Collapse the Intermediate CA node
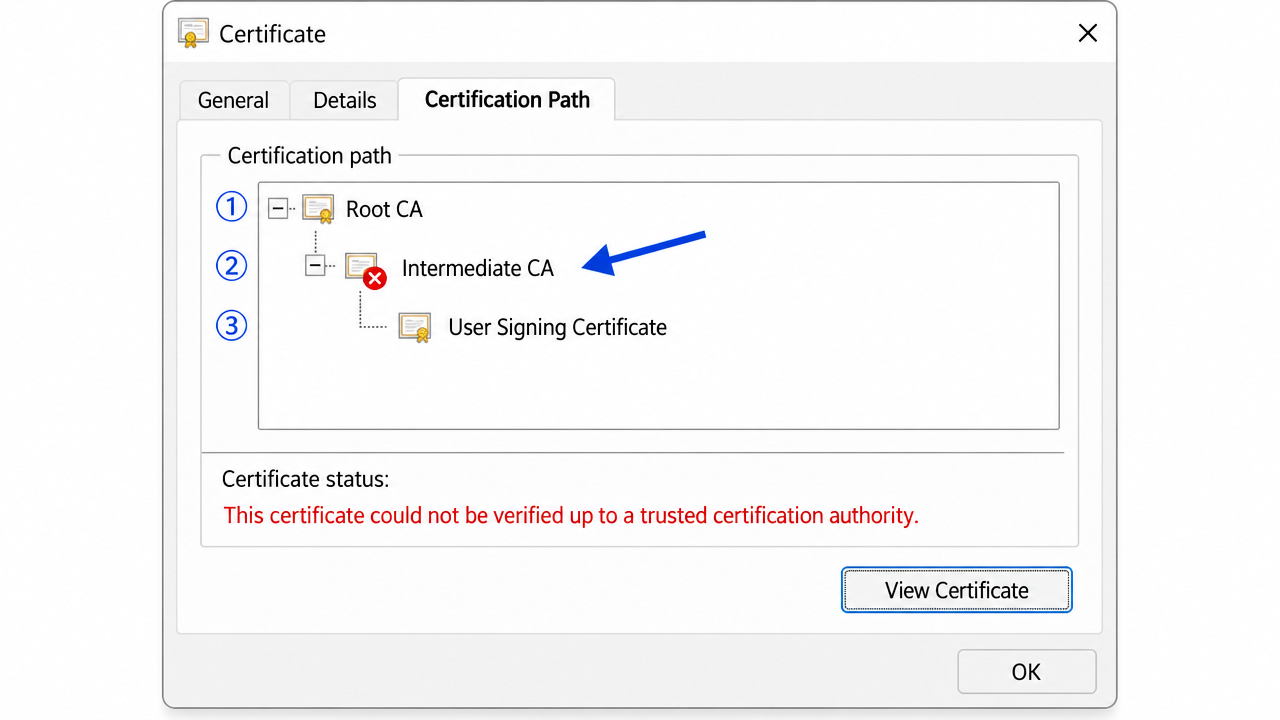Screen dimensions: 1280x720 316,266
